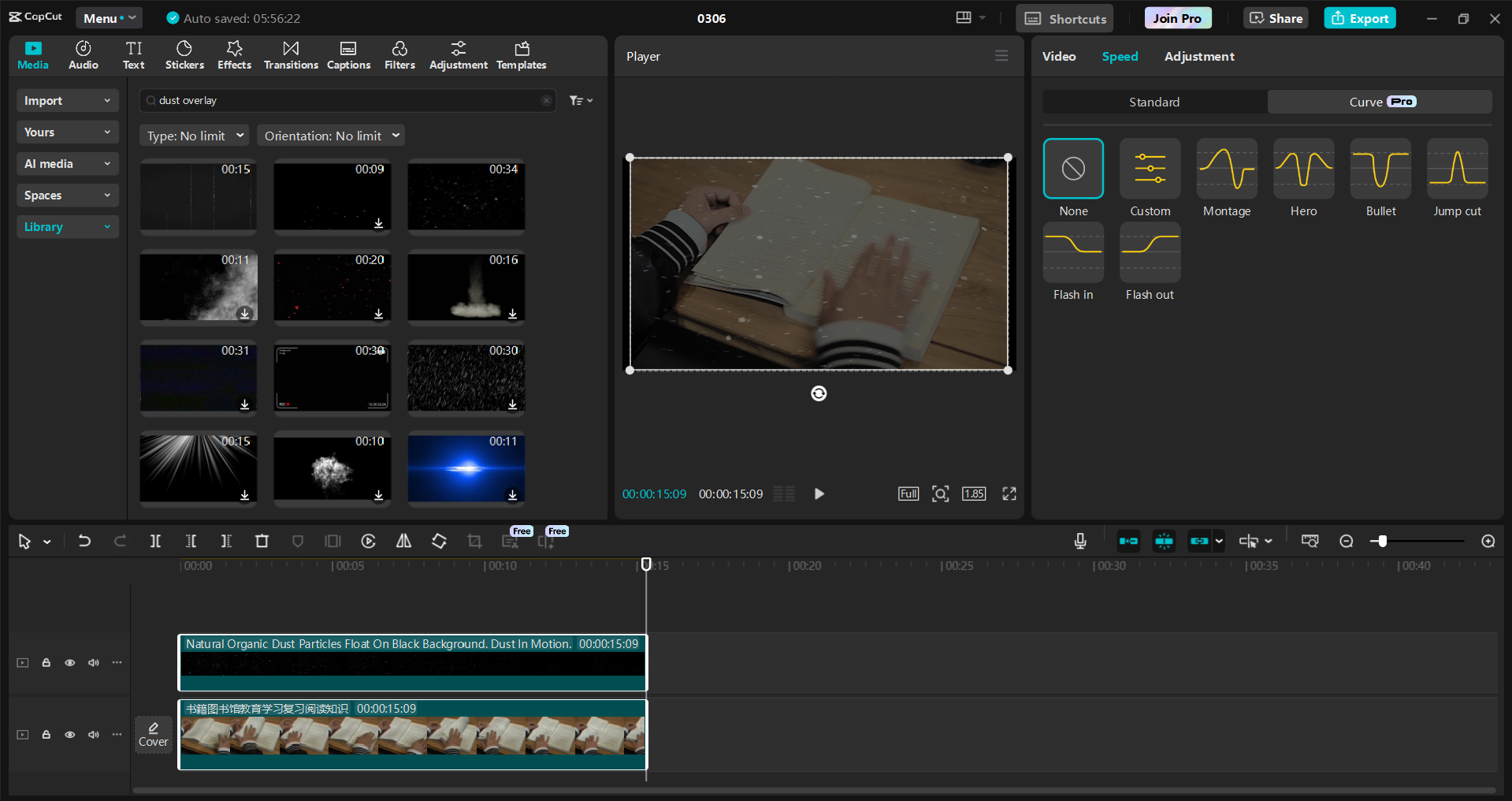Hide the dust overlay track
1512x801 pixels.
click(x=69, y=663)
